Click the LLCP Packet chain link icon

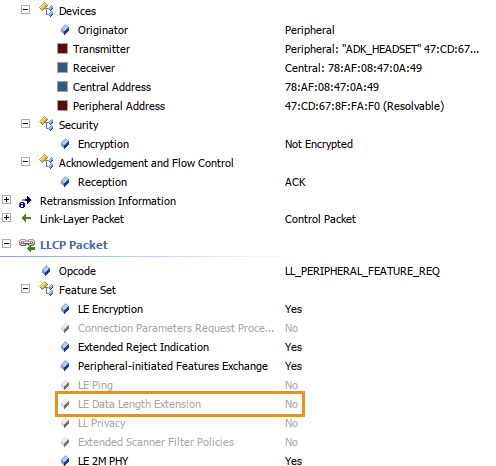tap(27, 245)
